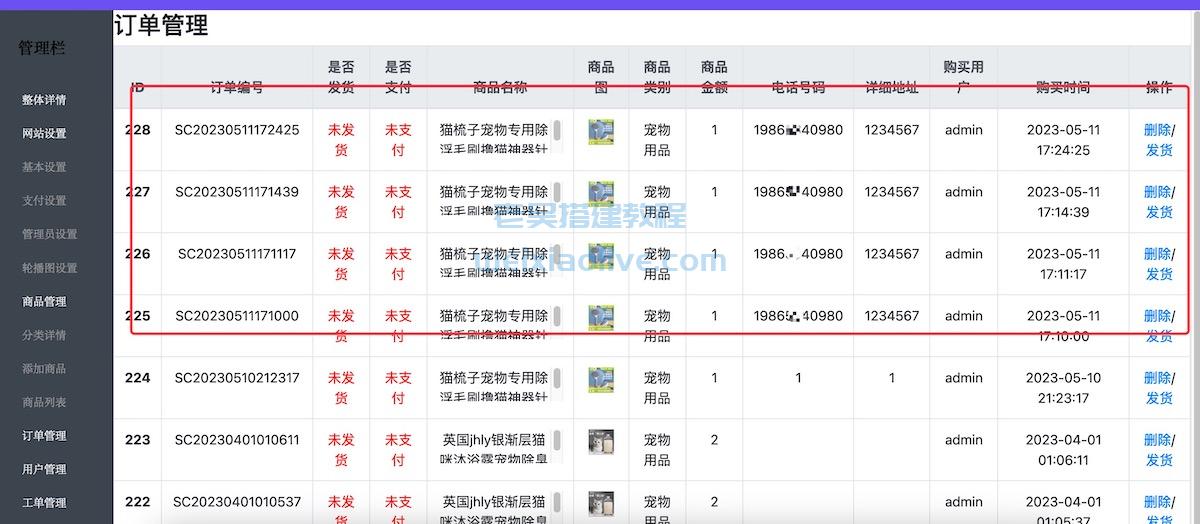Viewport: 1200px width, 524px height.
Task: Ship order 227 via 发货 link
Action: click(1159, 213)
